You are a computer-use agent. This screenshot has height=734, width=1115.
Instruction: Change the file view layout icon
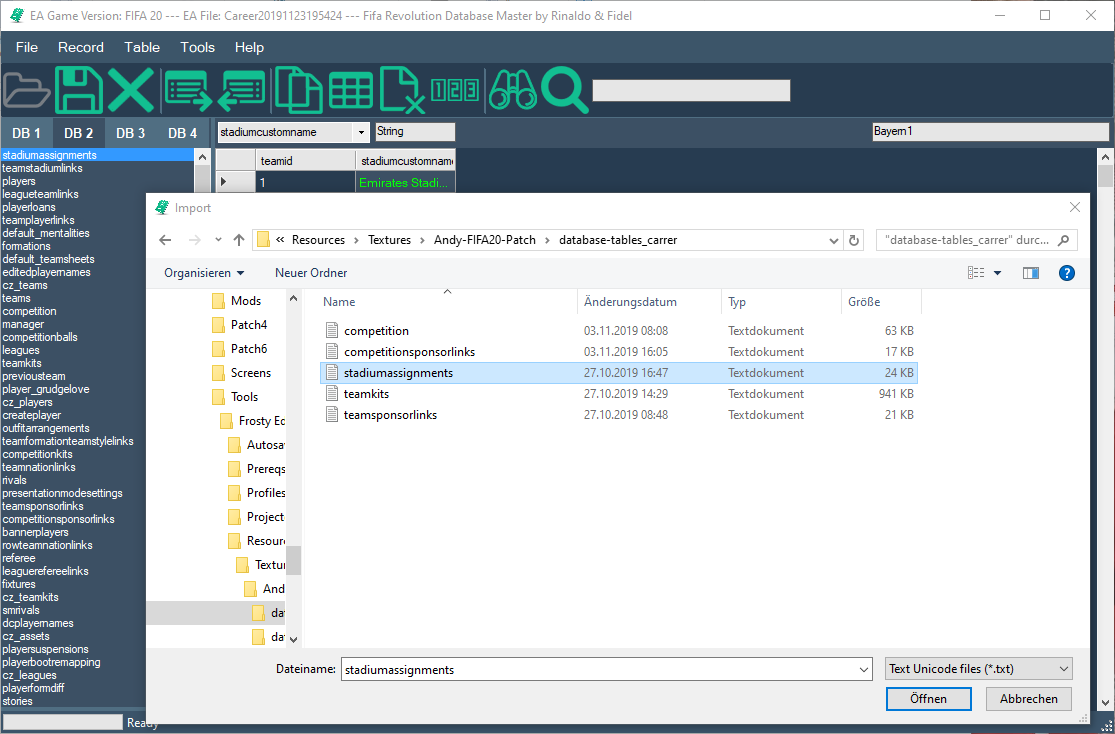click(976, 273)
